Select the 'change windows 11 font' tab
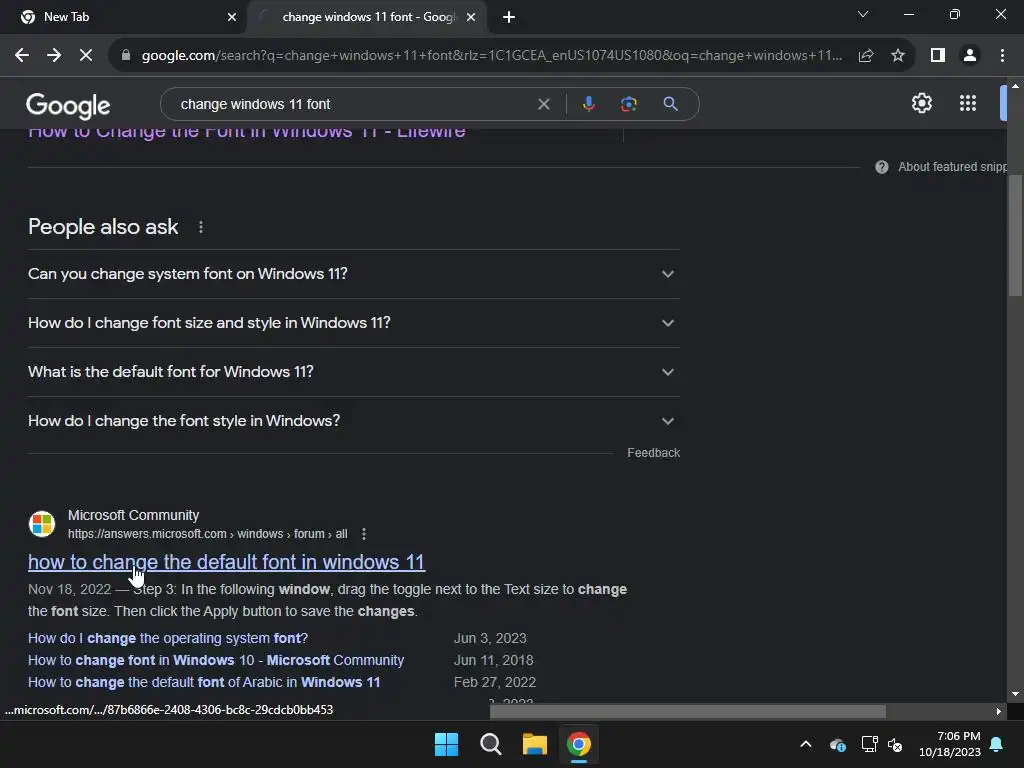1024x768 pixels. point(367,17)
